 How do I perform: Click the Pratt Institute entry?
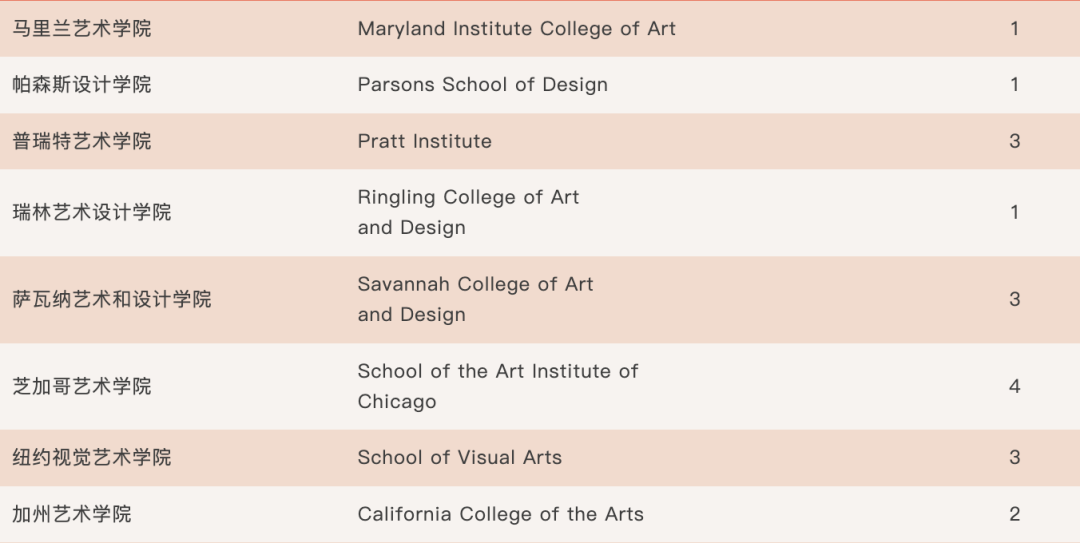click(424, 141)
